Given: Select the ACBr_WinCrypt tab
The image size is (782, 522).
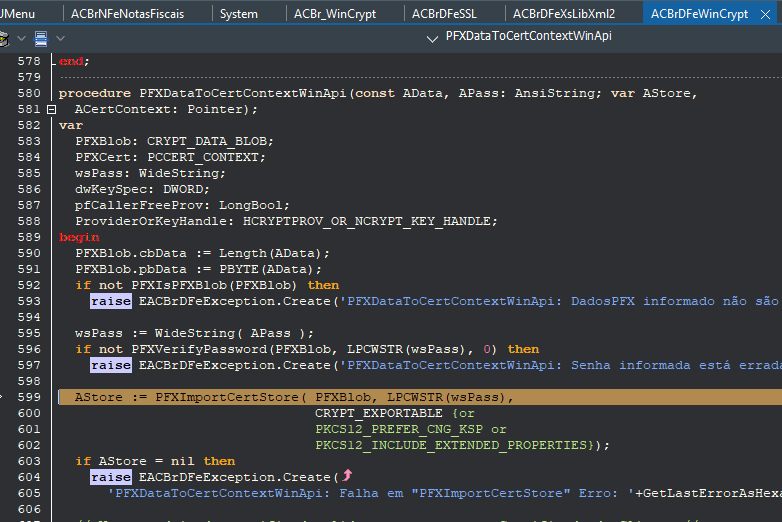Looking at the screenshot, I should tap(335, 14).
